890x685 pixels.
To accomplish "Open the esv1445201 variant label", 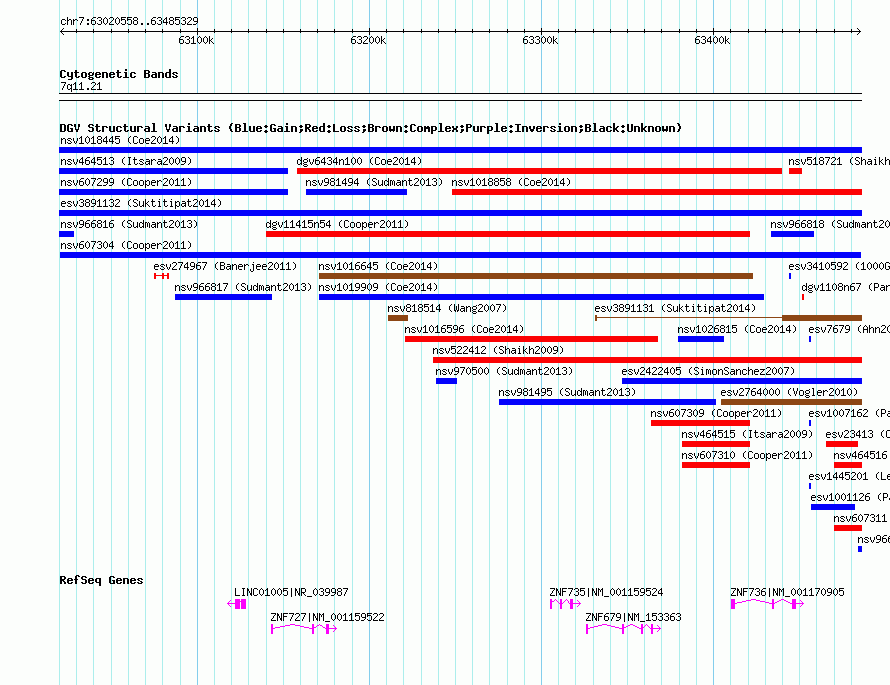I will [x=849, y=476].
